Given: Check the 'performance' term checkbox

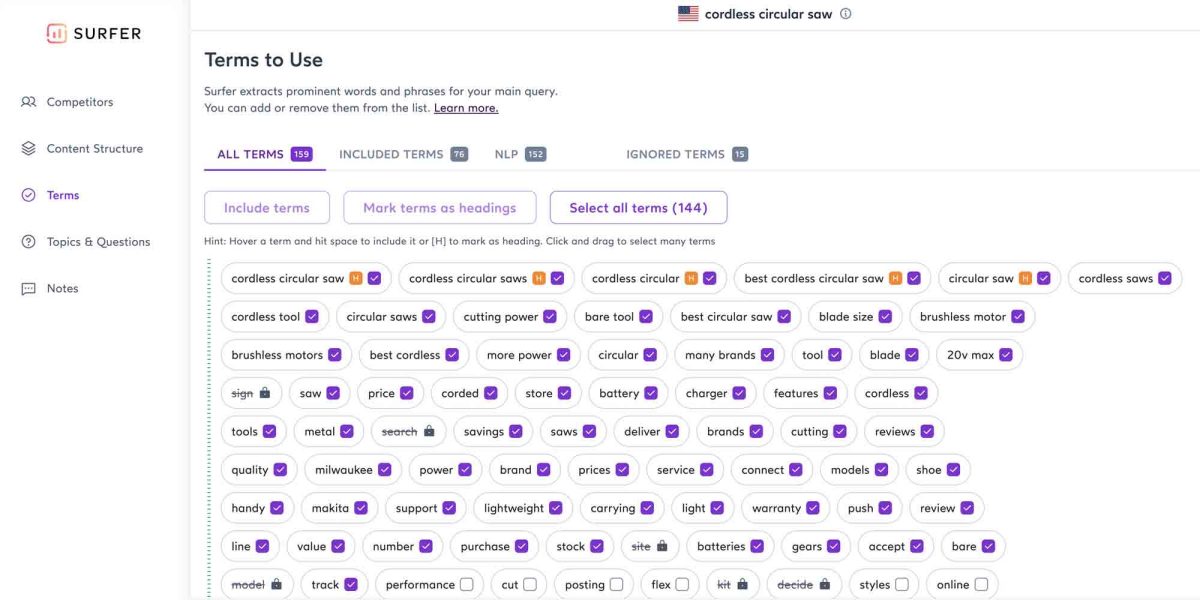Looking at the screenshot, I should point(467,584).
